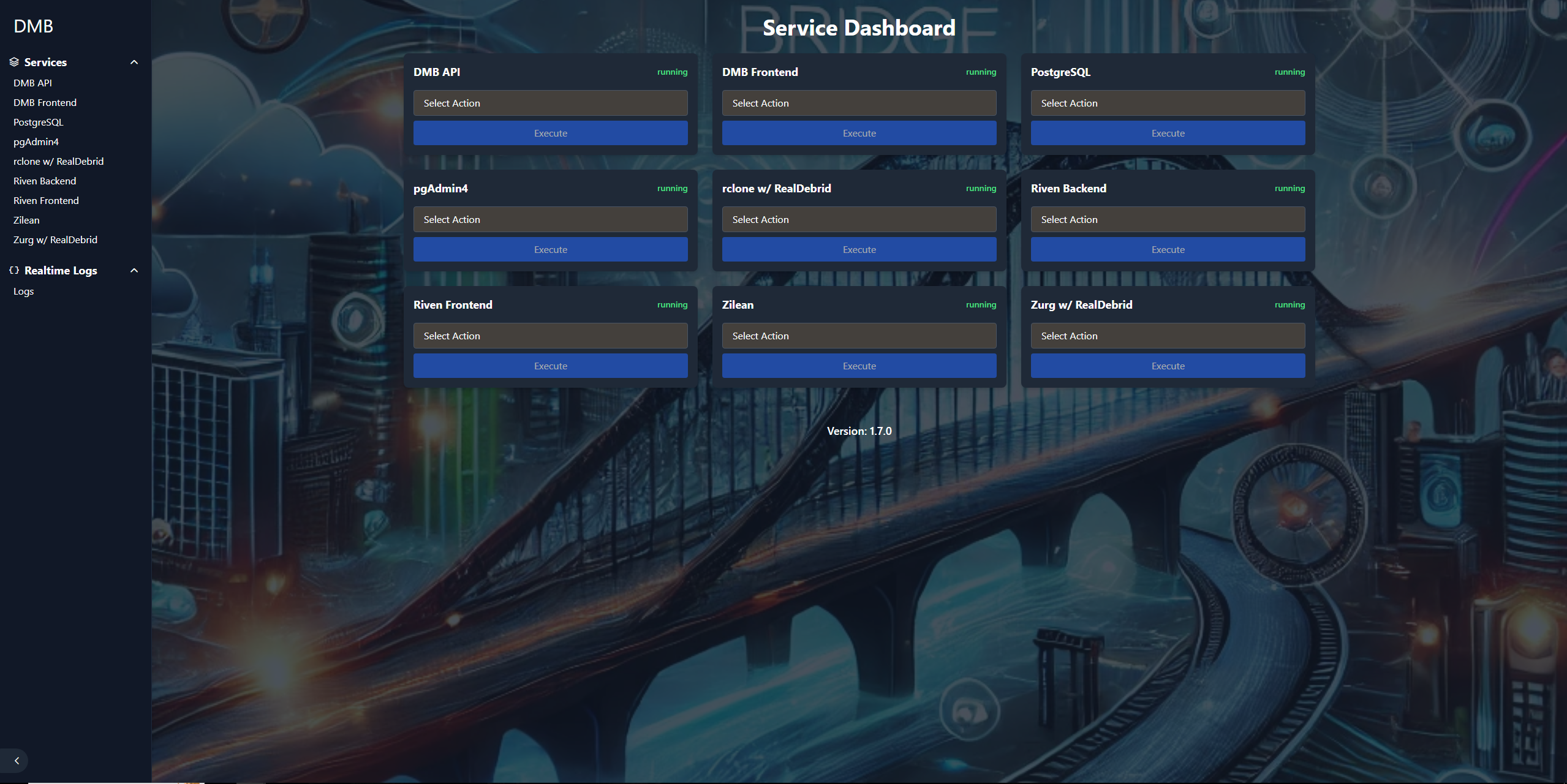The image size is (1567, 784).
Task: Click the Realtime Logs header label
Action: [x=61, y=270]
